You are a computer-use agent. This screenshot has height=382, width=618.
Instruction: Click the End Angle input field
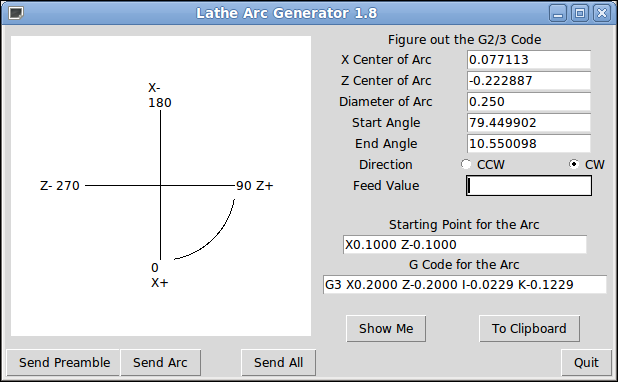pyautogui.click(x=529, y=143)
